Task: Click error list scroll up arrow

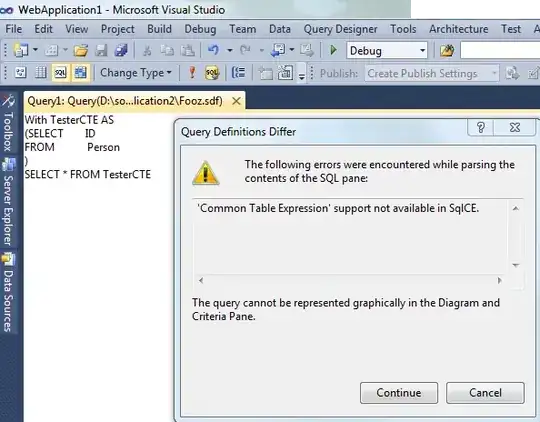Action: [516, 208]
